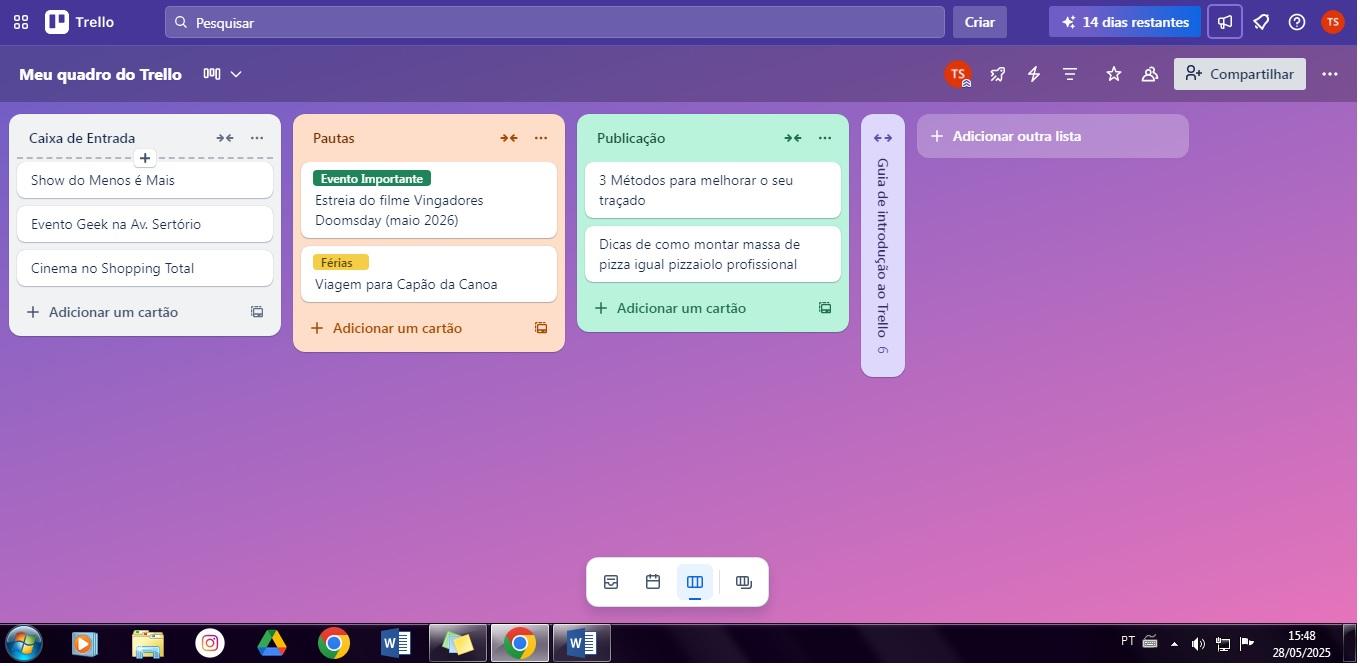Switch to Inbox view in bottom bar

tap(611, 582)
